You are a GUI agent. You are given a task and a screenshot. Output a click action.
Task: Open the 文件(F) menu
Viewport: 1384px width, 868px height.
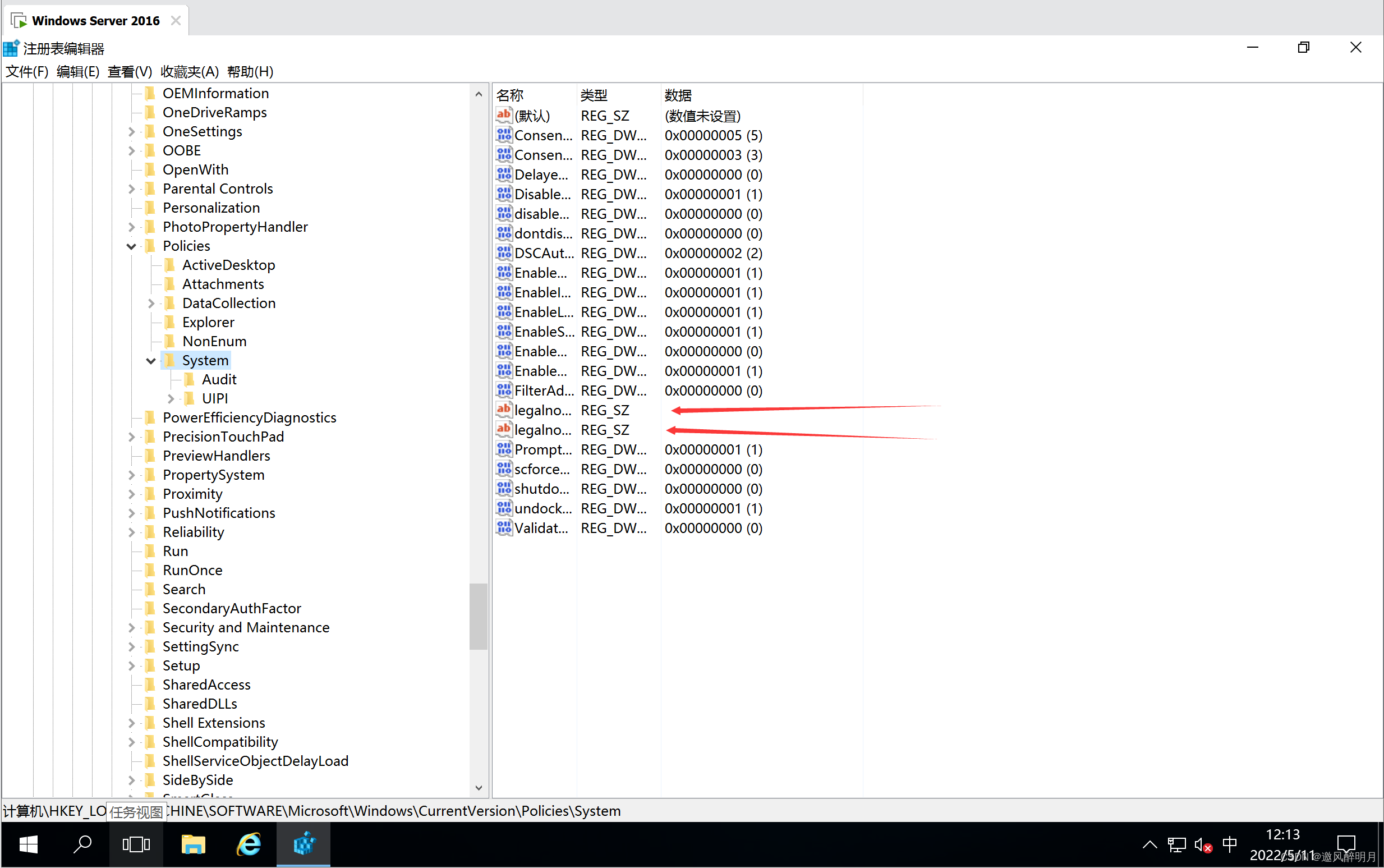27,72
